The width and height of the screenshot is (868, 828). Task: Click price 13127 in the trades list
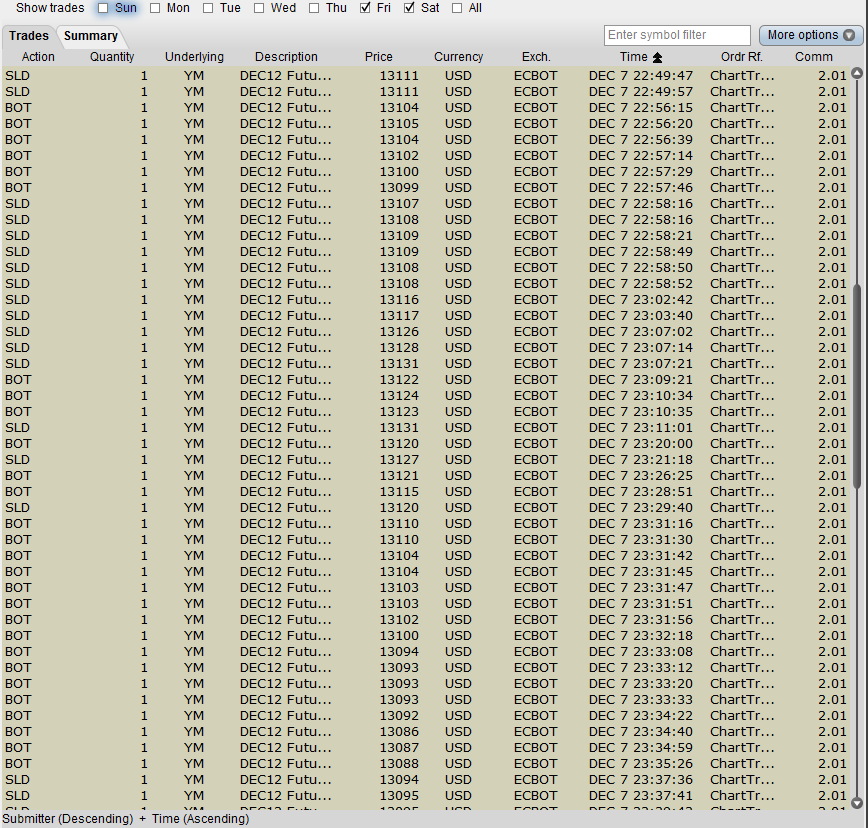(x=399, y=460)
